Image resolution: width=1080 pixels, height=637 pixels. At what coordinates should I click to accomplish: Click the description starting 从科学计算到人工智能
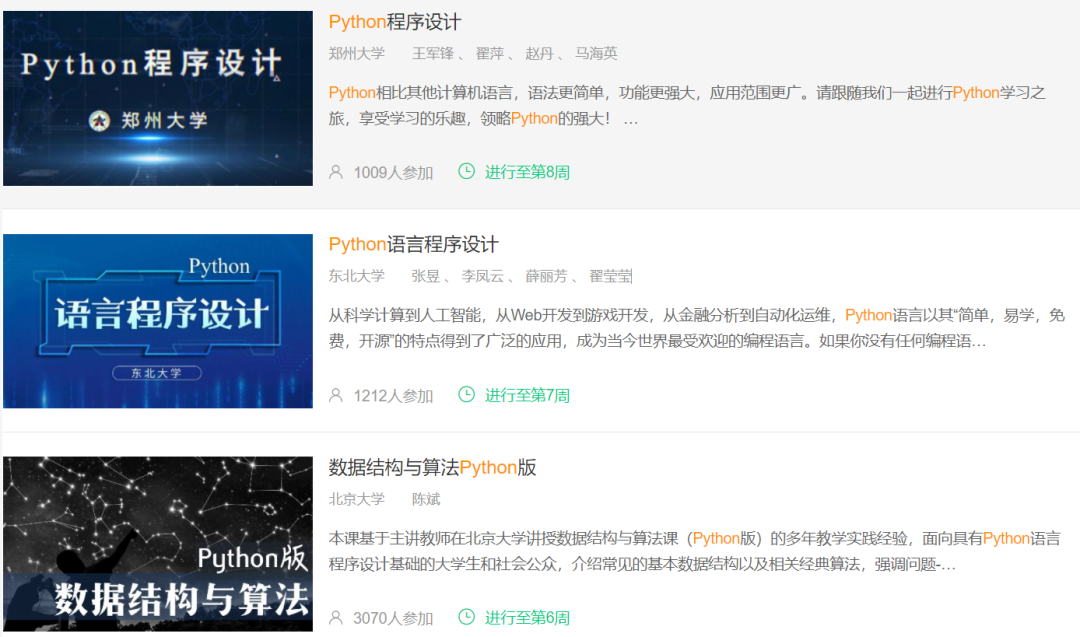pyautogui.click(x=696, y=328)
